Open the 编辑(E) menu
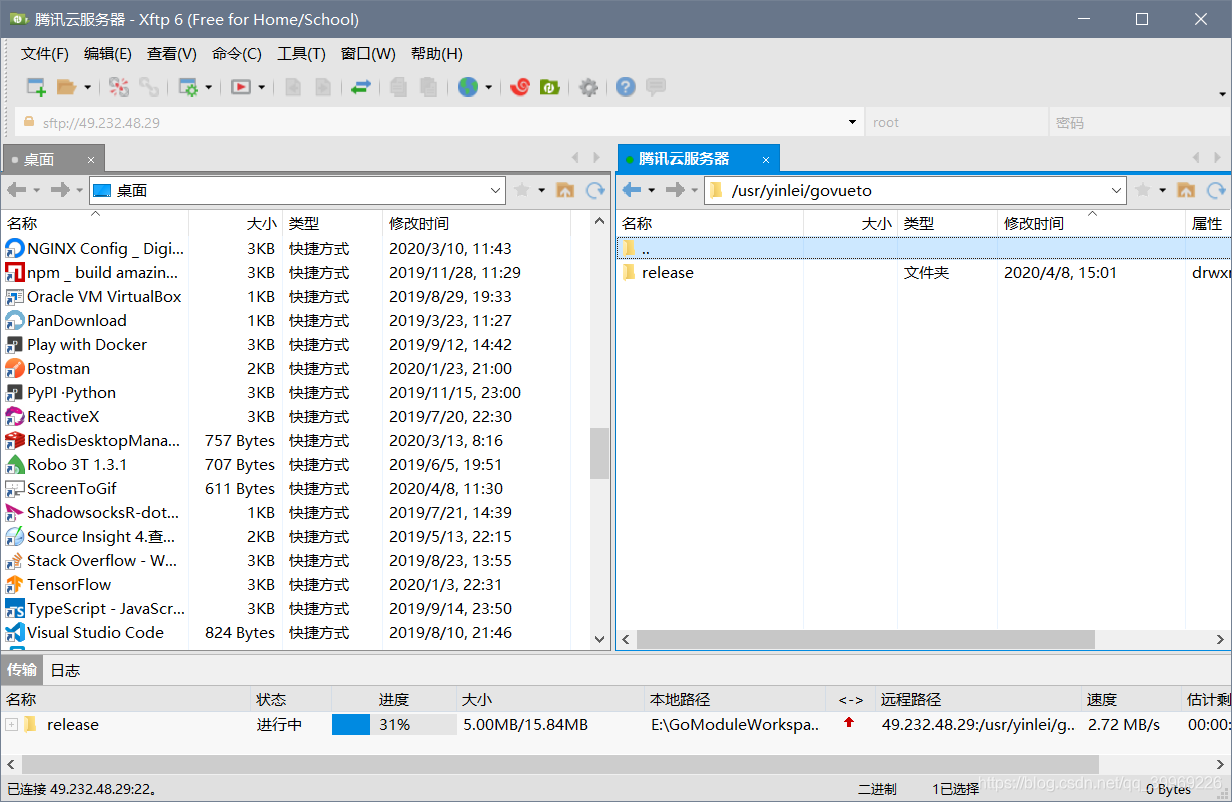1232x802 pixels. [x=108, y=54]
